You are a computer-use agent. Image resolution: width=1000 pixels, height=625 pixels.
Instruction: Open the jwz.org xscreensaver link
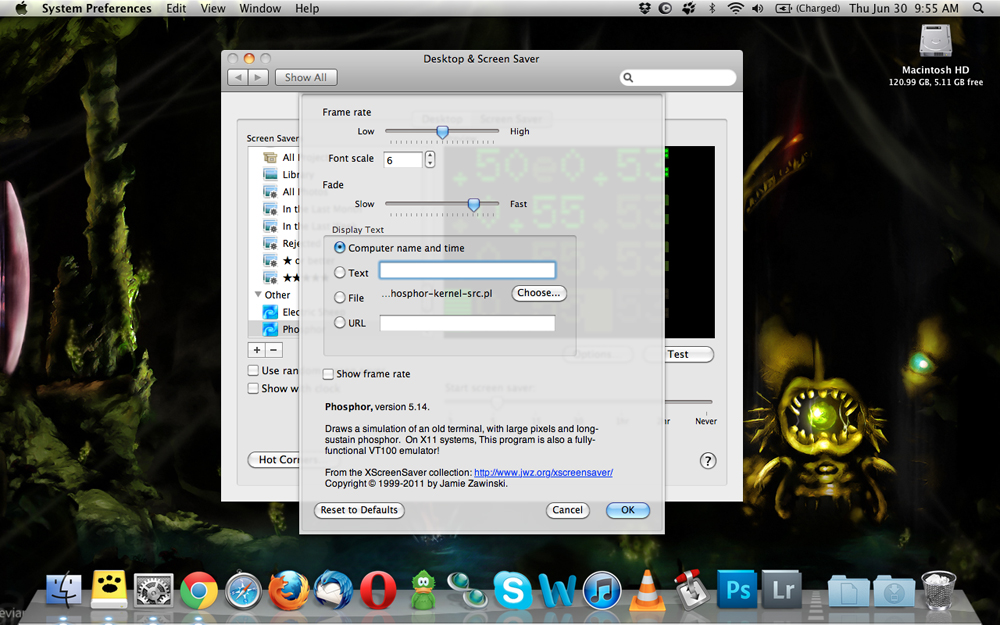click(543, 473)
